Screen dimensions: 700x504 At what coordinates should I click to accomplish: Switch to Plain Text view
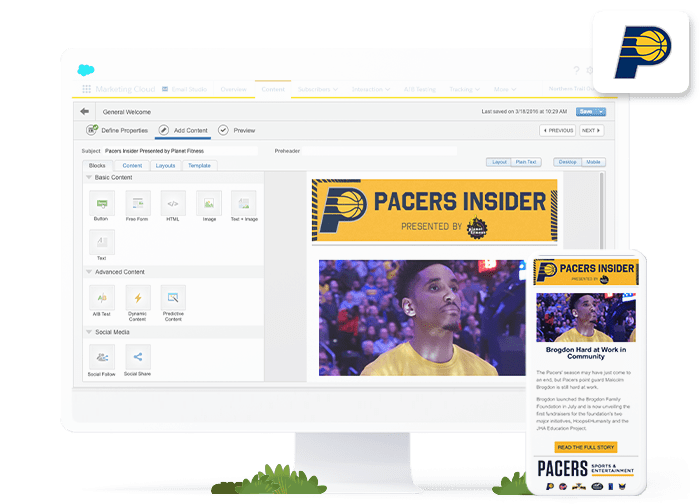coord(526,162)
